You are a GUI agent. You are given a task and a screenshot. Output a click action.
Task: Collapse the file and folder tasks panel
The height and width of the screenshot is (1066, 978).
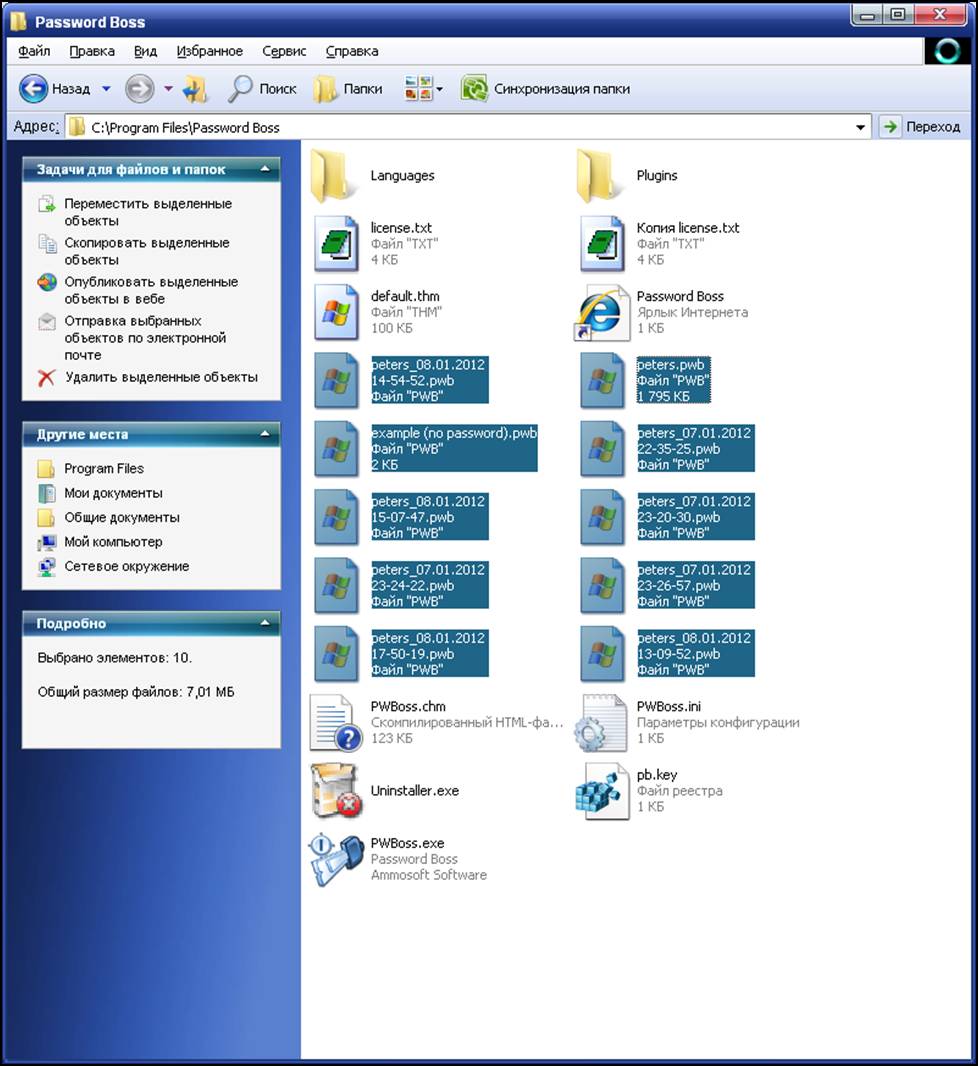pyautogui.click(x=265, y=169)
